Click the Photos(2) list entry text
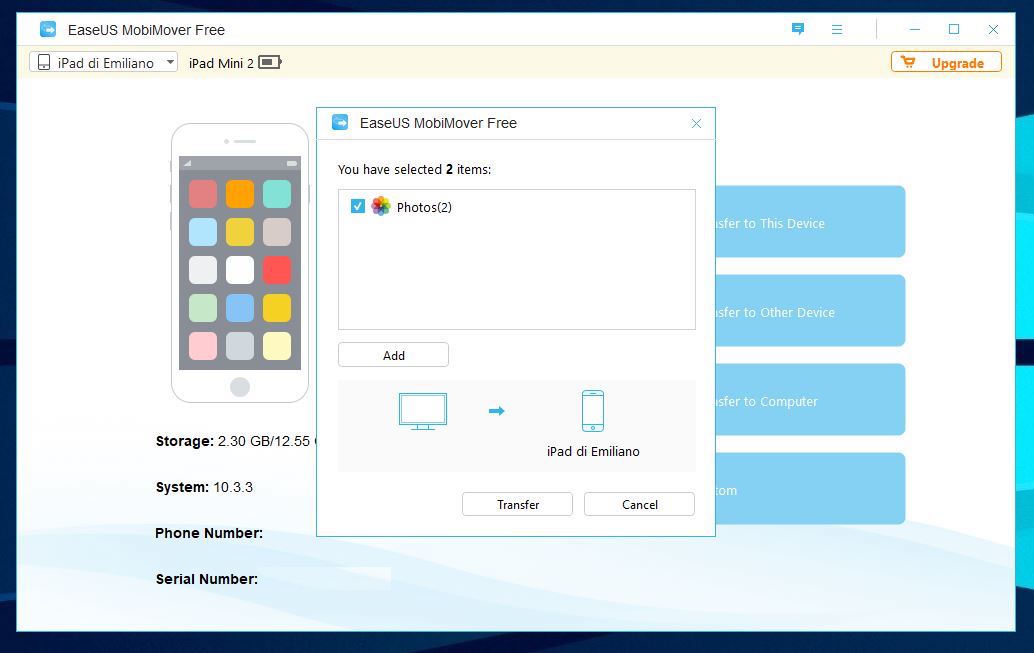The image size is (1034, 653). tap(424, 207)
